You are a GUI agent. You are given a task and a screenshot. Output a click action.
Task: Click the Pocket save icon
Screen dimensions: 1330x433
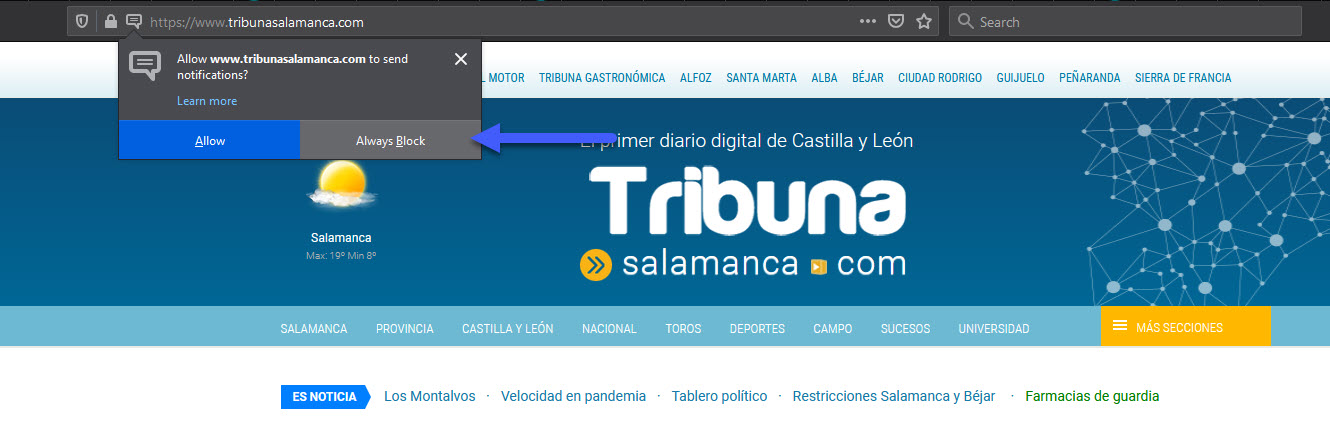click(897, 21)
